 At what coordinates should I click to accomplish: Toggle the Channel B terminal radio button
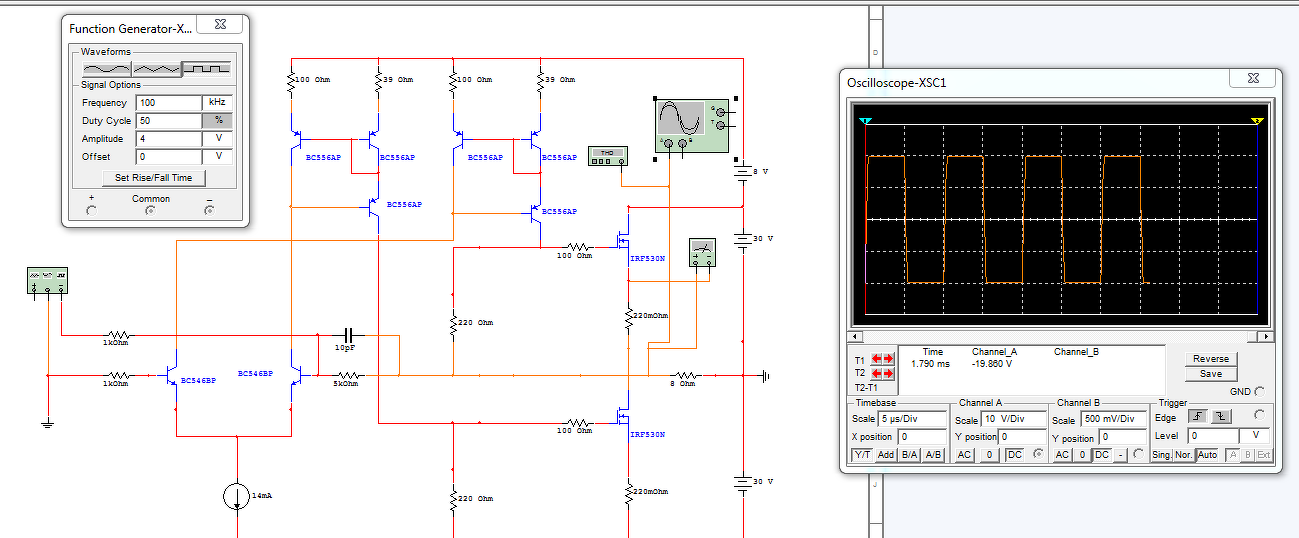point(1139,455)
